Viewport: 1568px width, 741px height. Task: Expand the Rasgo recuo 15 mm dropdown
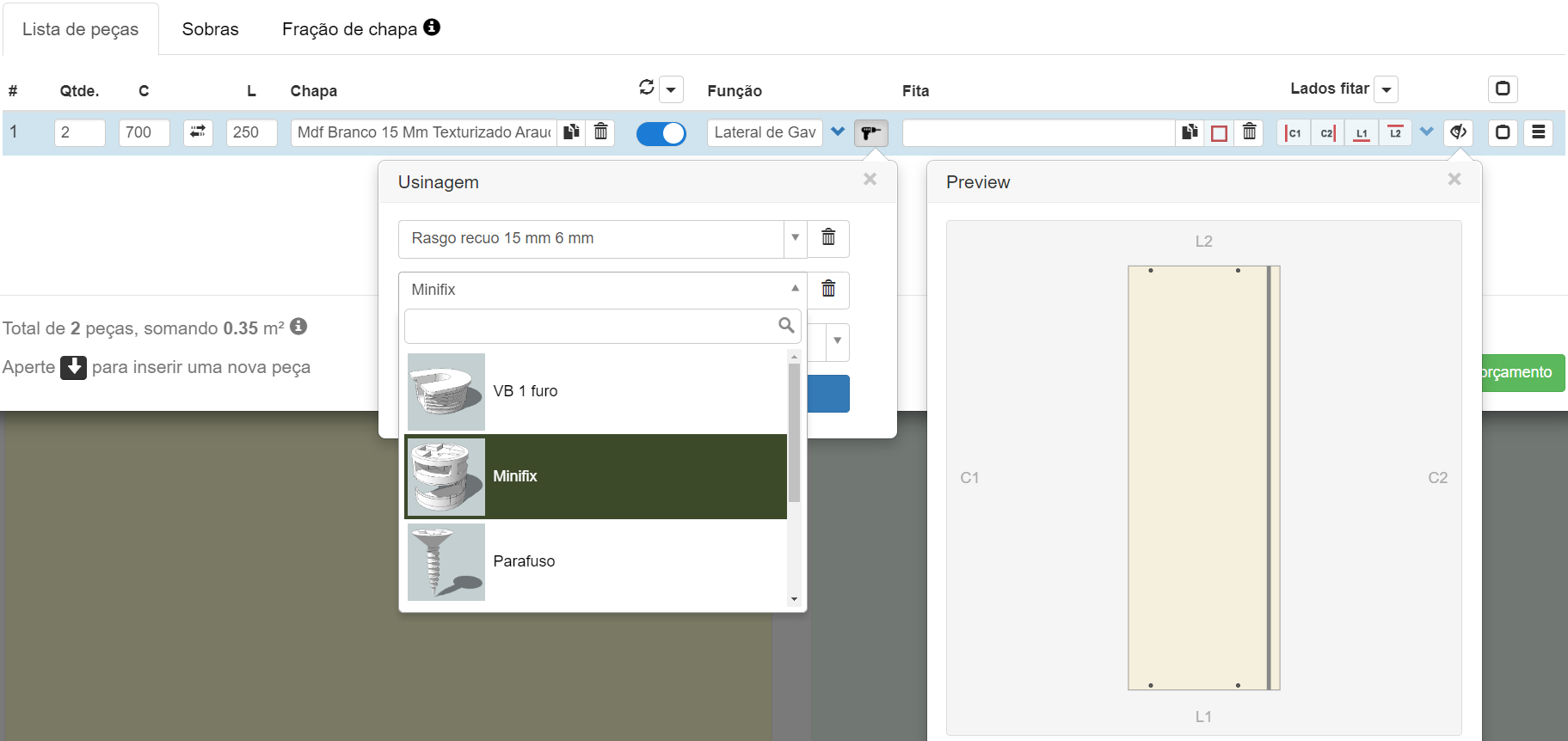[x=795, y=238]
